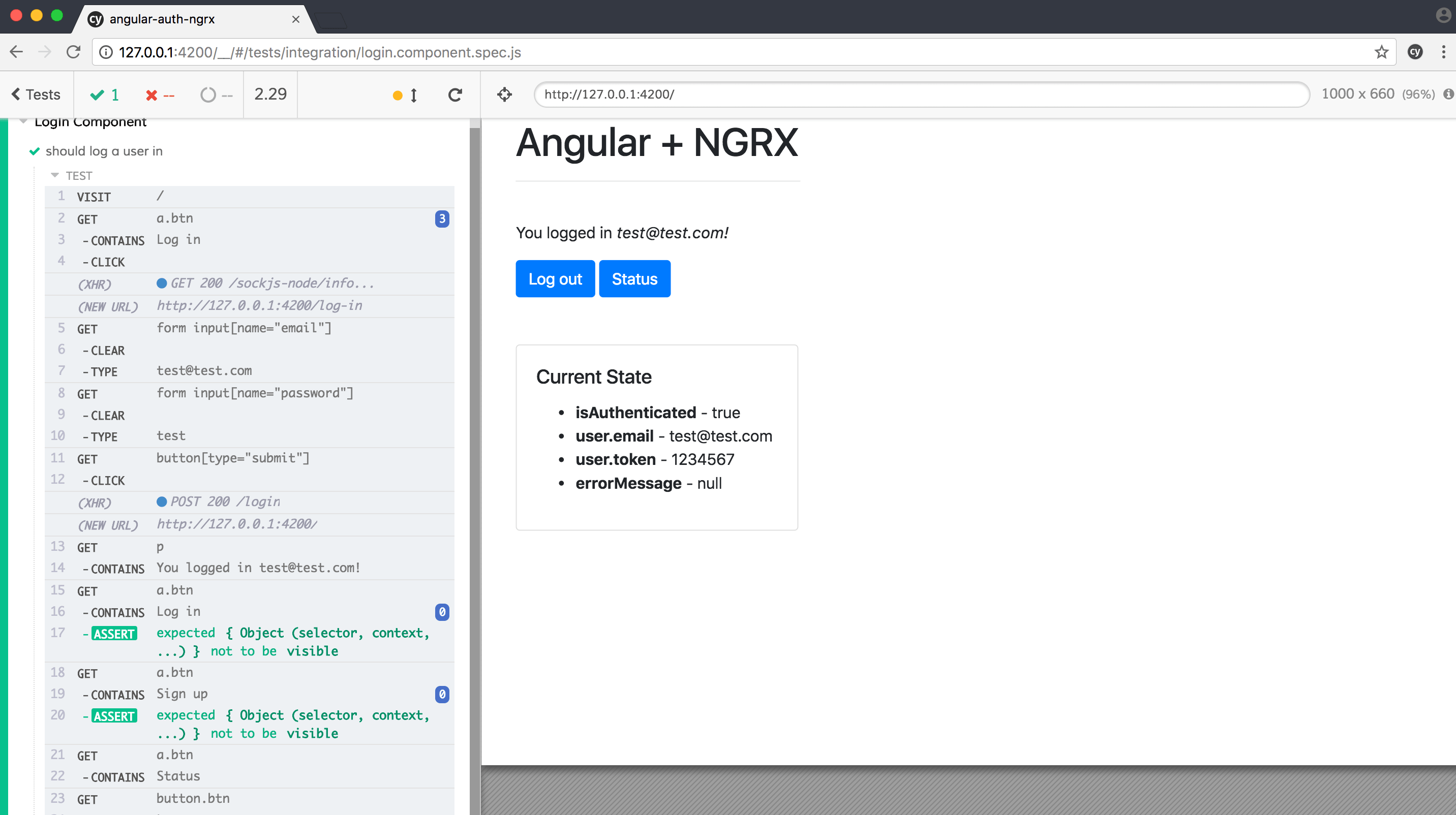Click the yellow test state indicator dot
This screenshot has height=815, width=1456.
(398, 96)
